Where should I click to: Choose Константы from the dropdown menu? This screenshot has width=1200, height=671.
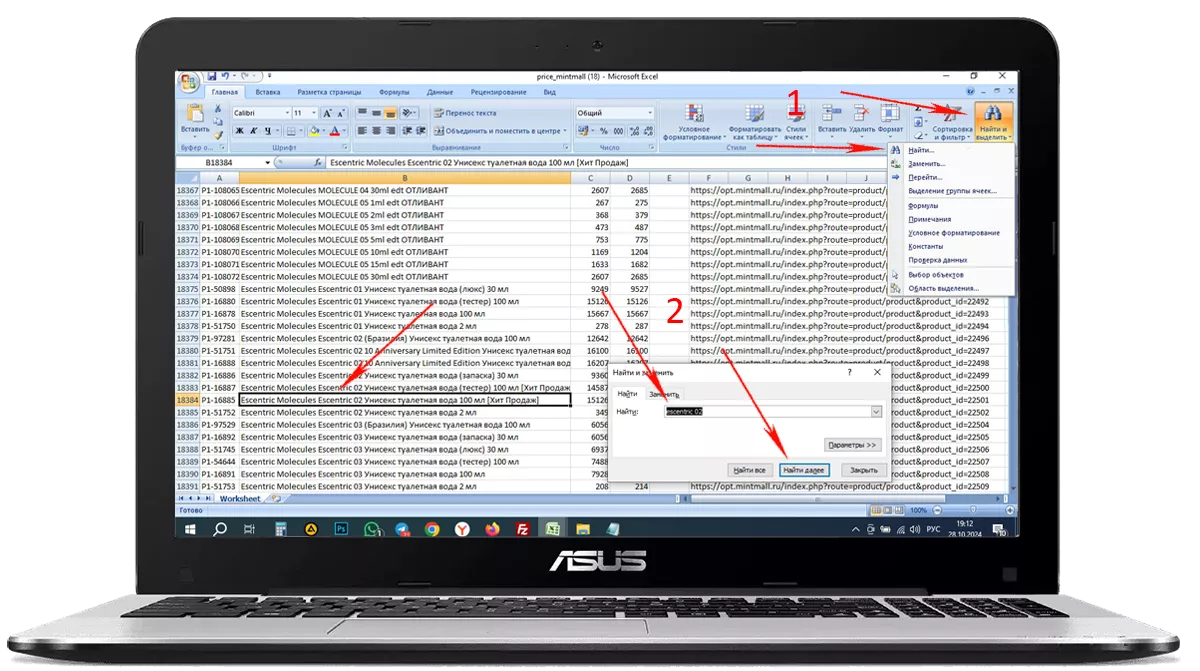click(x=950, y=246)
